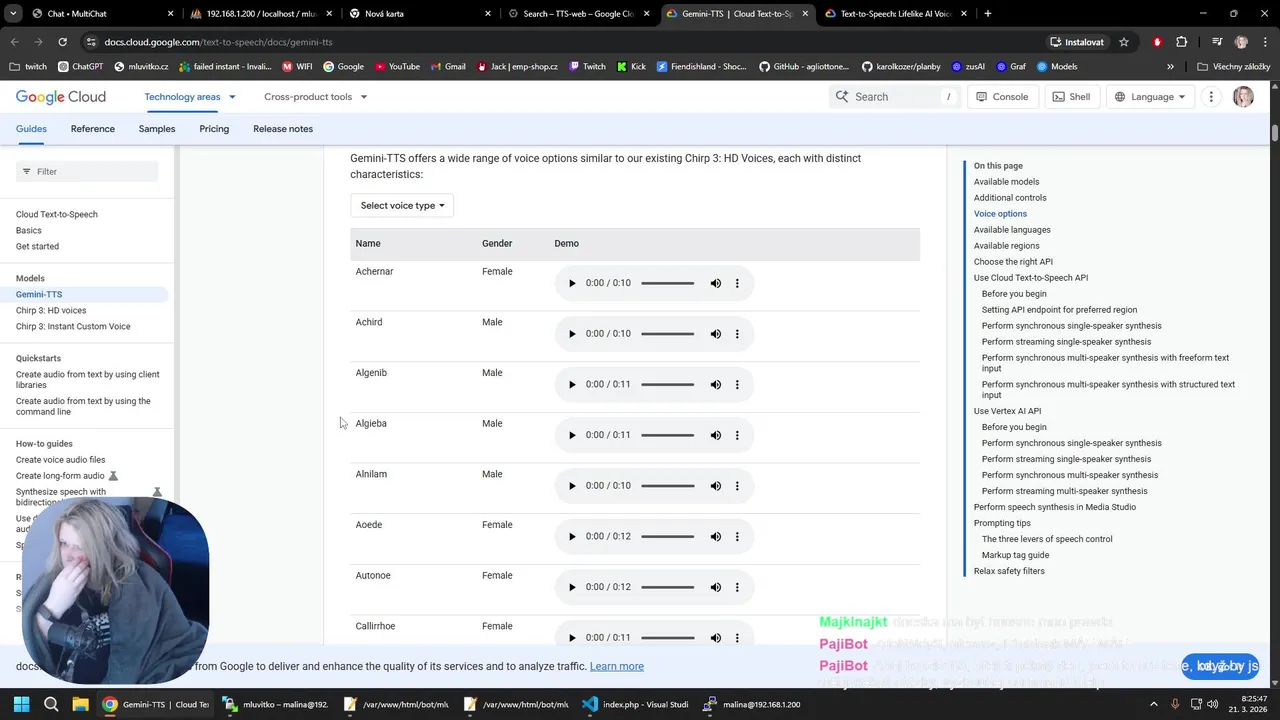Open the Select voice type dropdown
Image resolution: width=1280 pixels, height=720 pixels.
pyautogui.click(x=402, y=205)
